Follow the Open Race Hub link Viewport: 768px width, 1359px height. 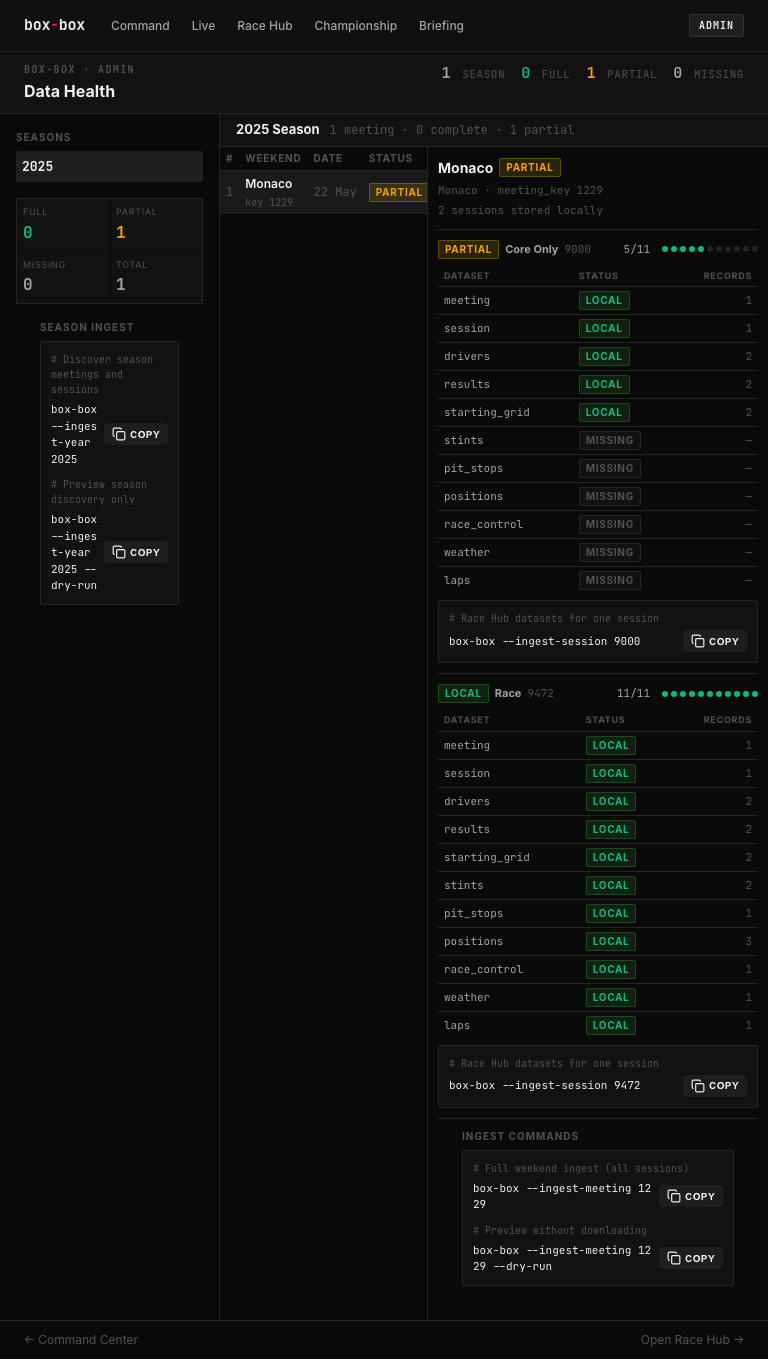(692, 1339)
